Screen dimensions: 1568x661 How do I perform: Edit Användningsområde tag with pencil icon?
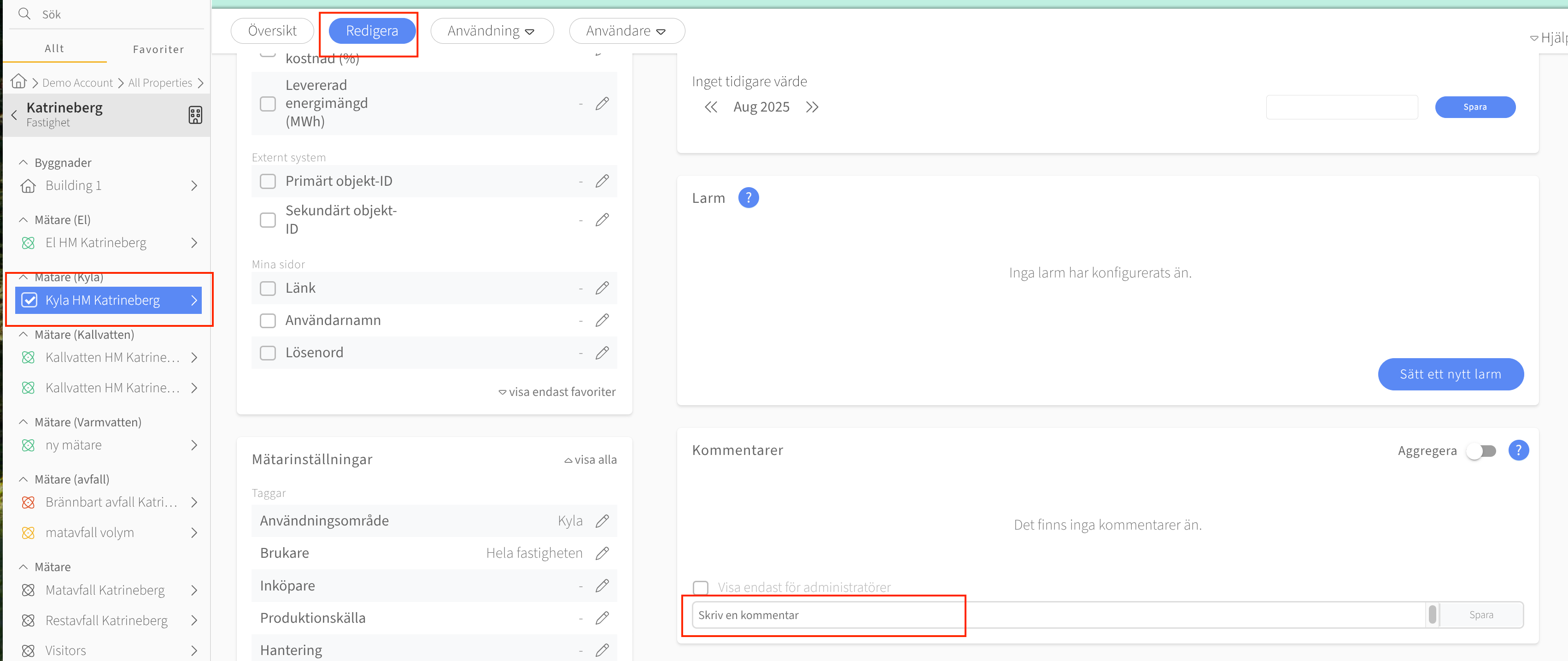pyautogui.click(x=602, y=520)
